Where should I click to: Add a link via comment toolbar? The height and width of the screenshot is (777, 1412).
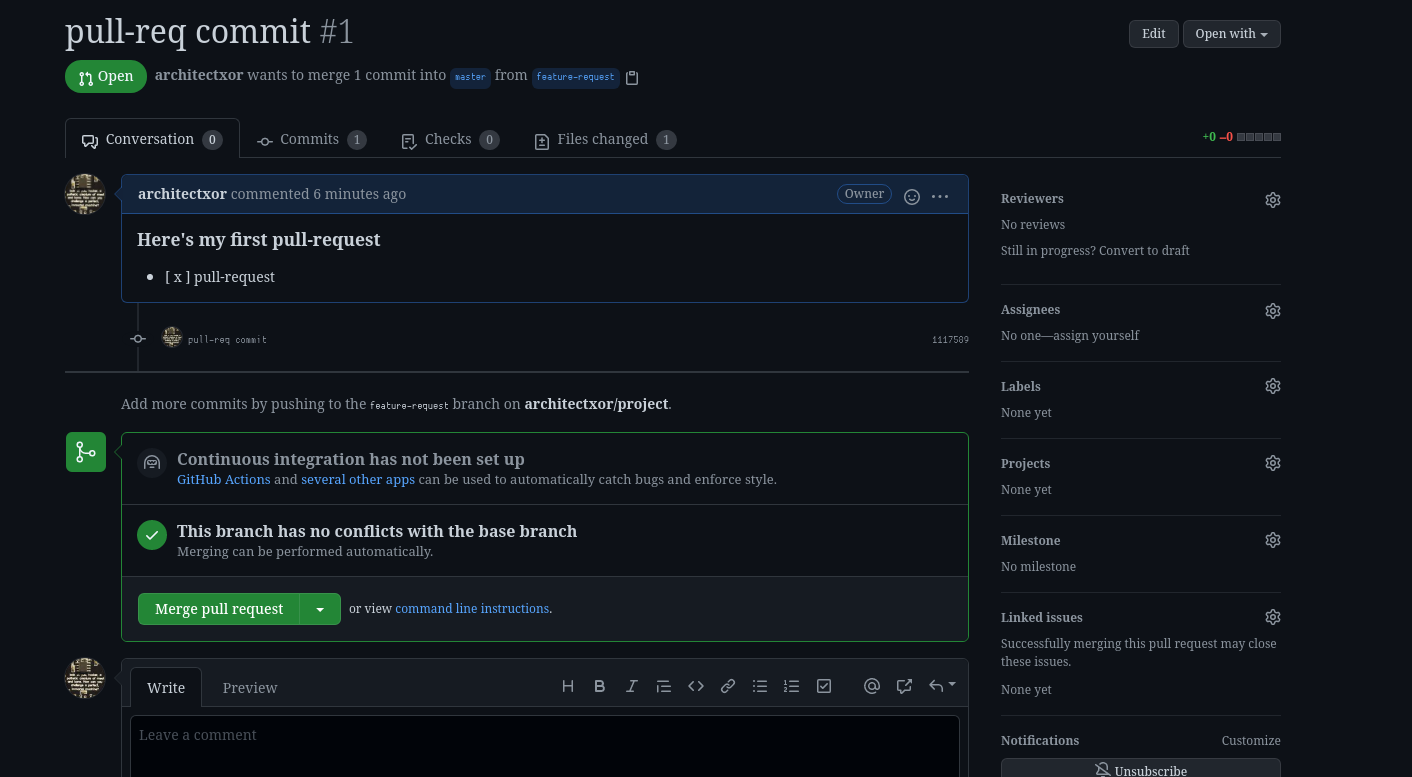pos(728,686)
